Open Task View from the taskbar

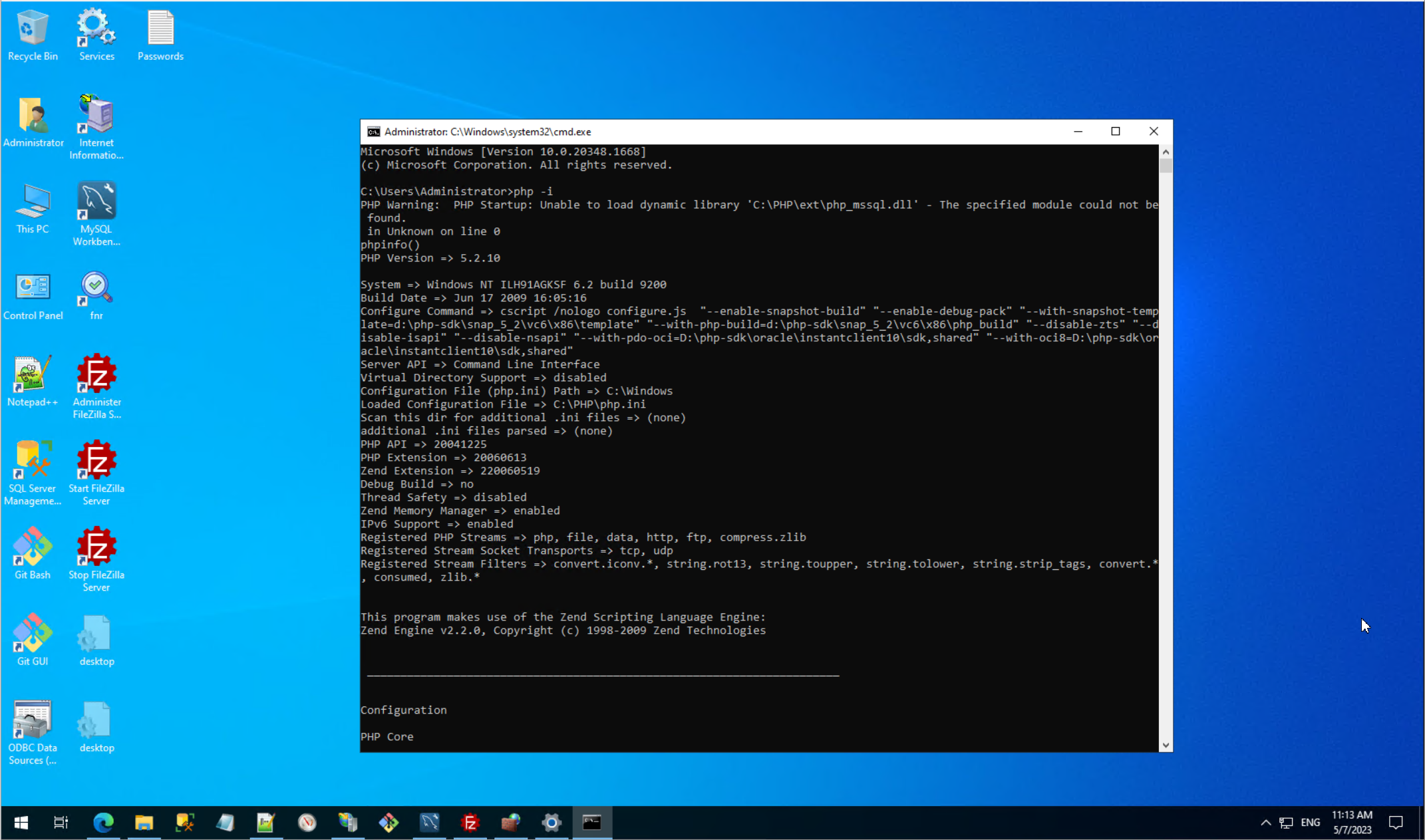[61, 823]
